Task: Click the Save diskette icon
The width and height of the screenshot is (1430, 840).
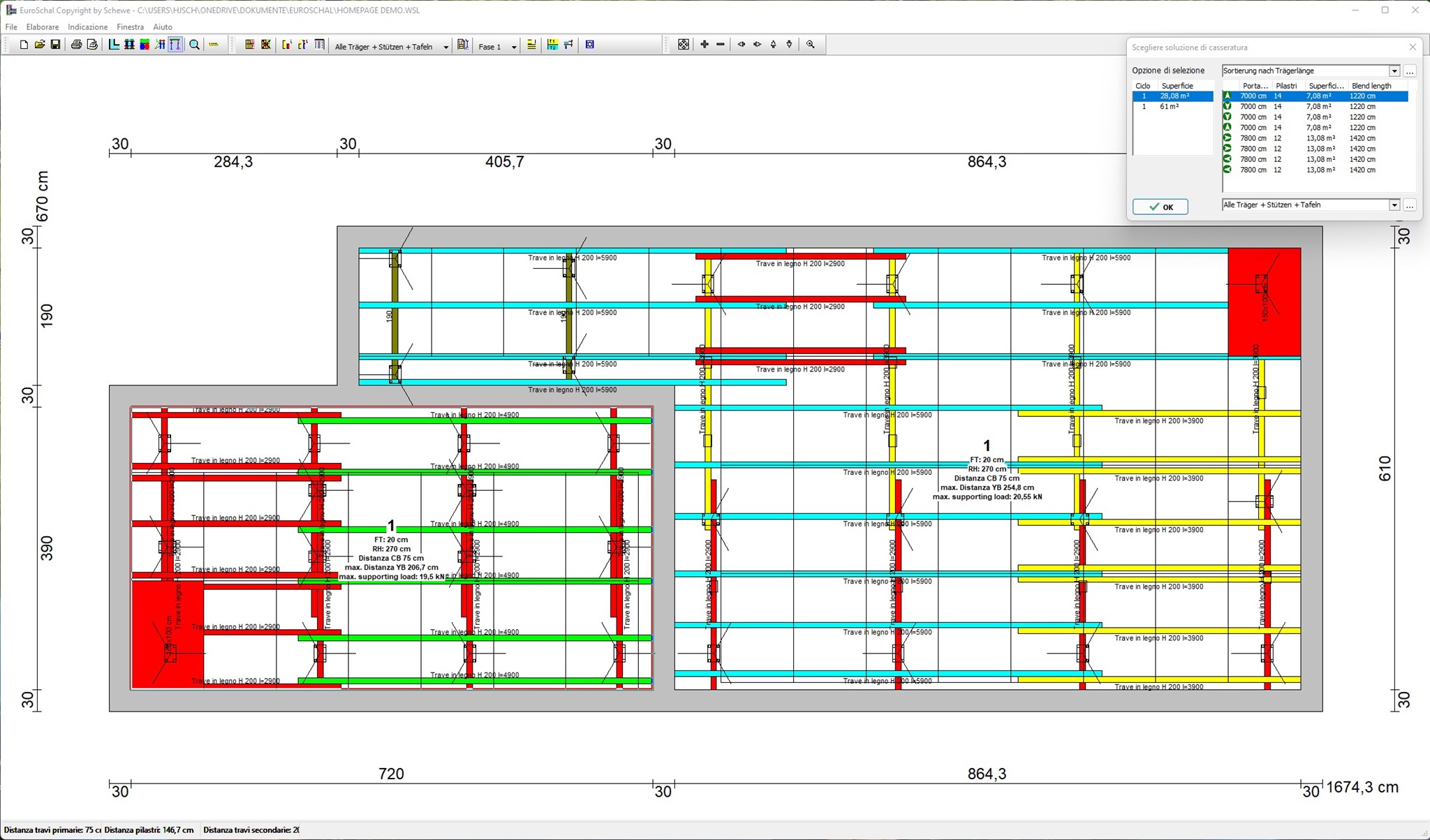Action: (x=56, y=45)
